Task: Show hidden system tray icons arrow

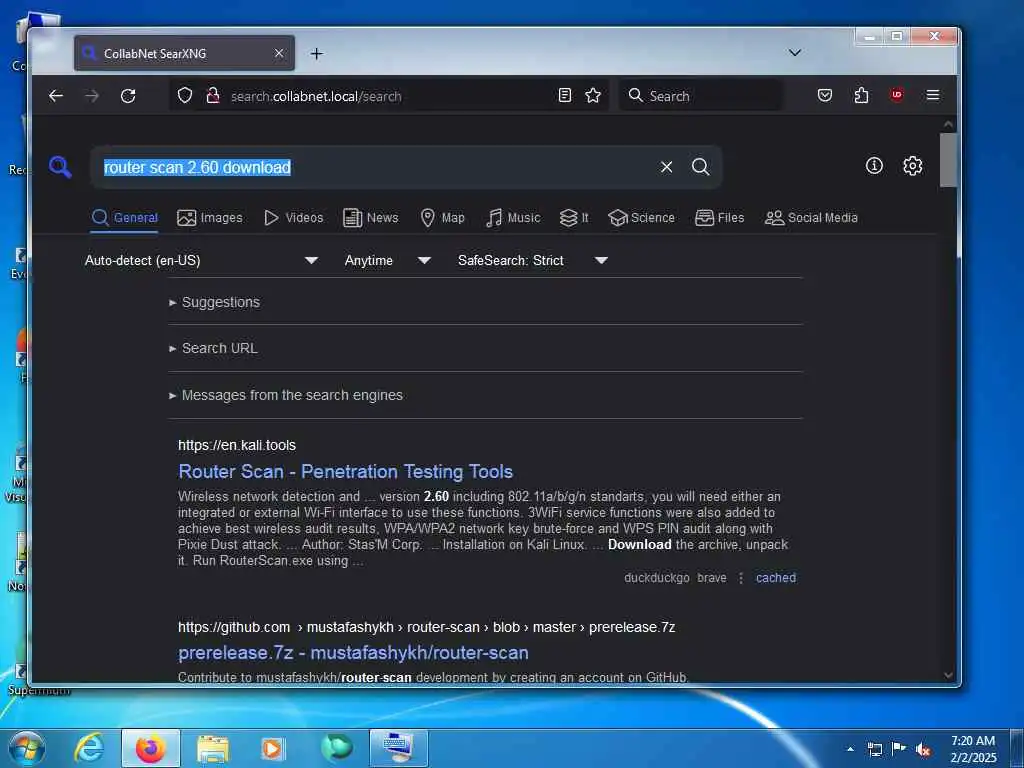Action: 850,749
